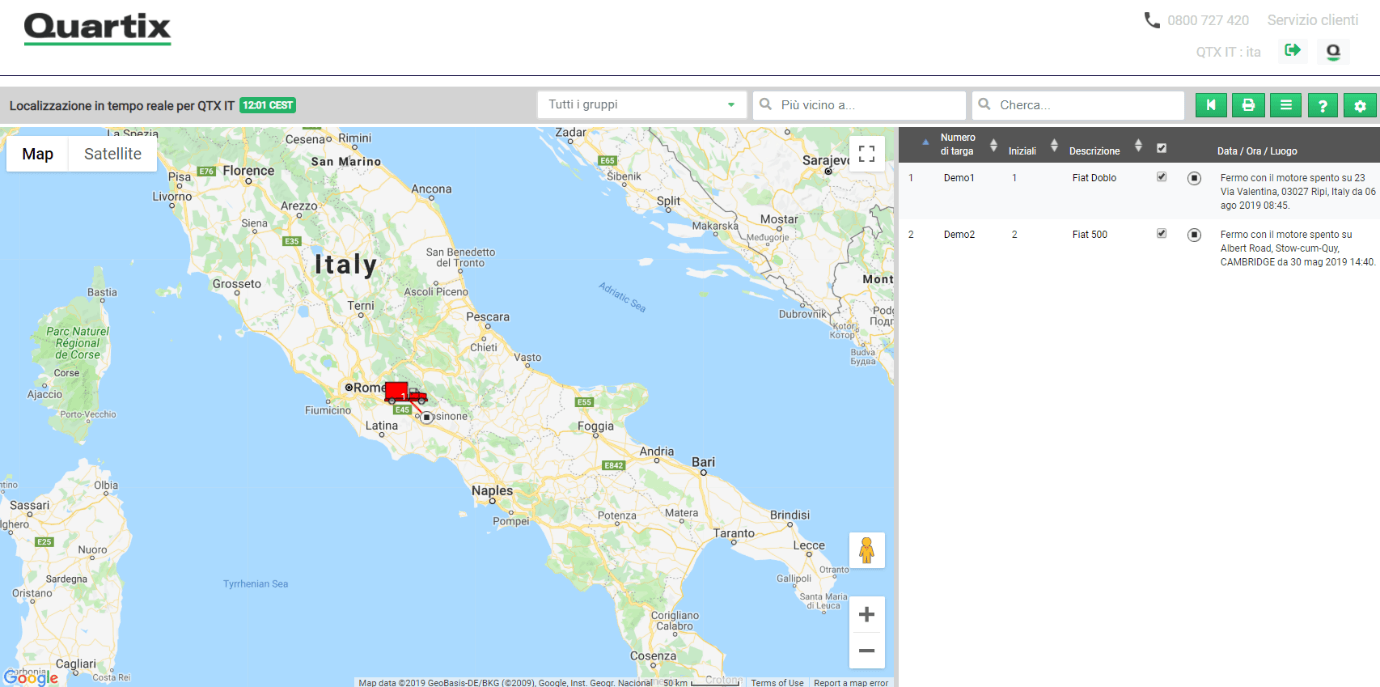
Task: Click the Servizio clienti link
Action: (1312, 20)
